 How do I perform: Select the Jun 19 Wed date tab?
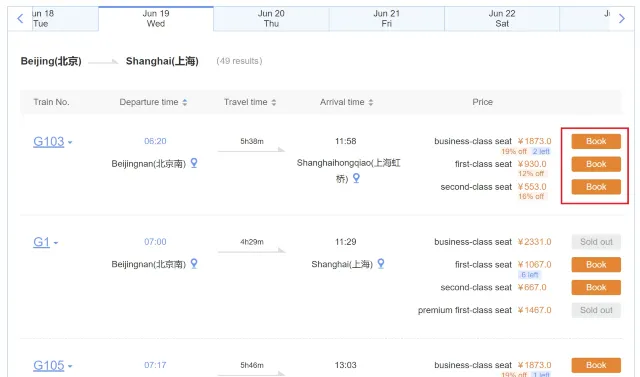(x=156, y=18)
